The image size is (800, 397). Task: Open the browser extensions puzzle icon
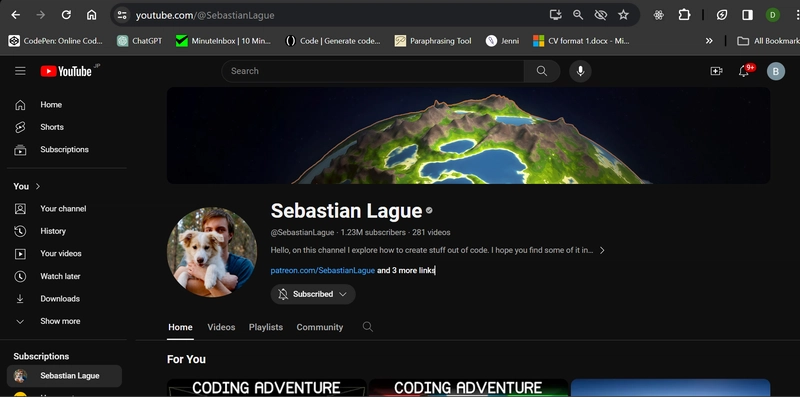tap(684, 15)
